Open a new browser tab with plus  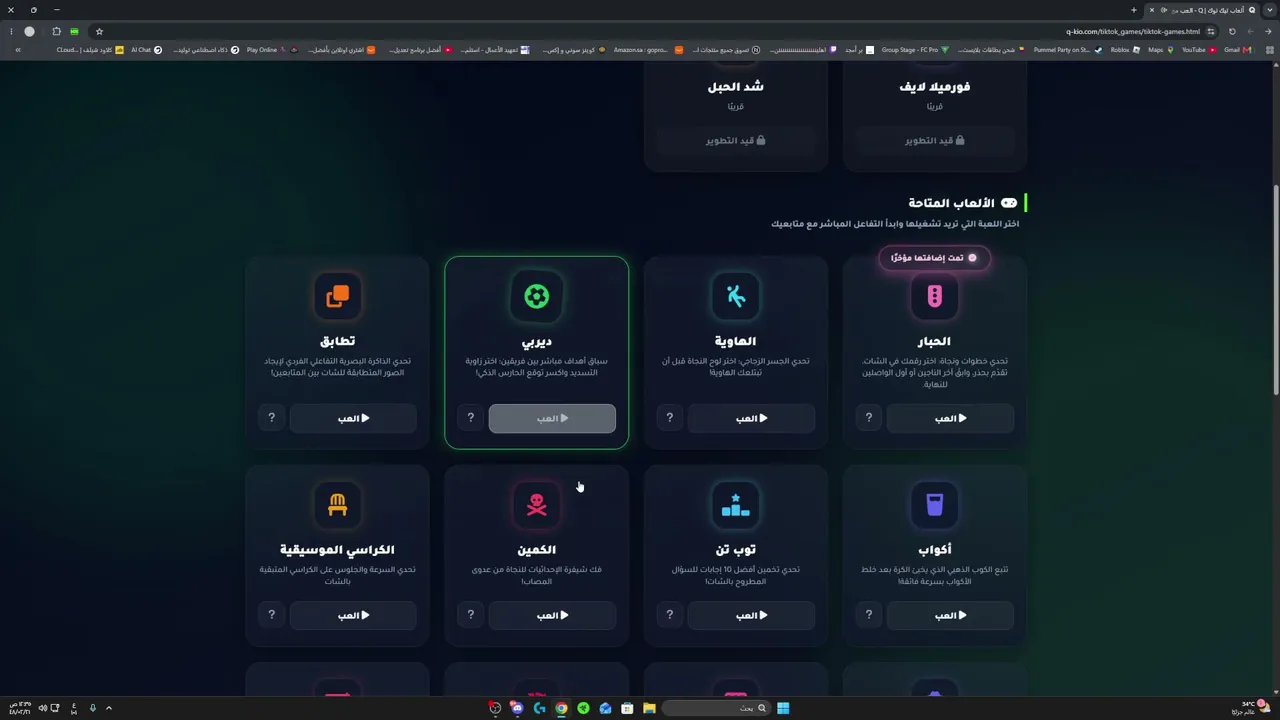coord(1134,10)
